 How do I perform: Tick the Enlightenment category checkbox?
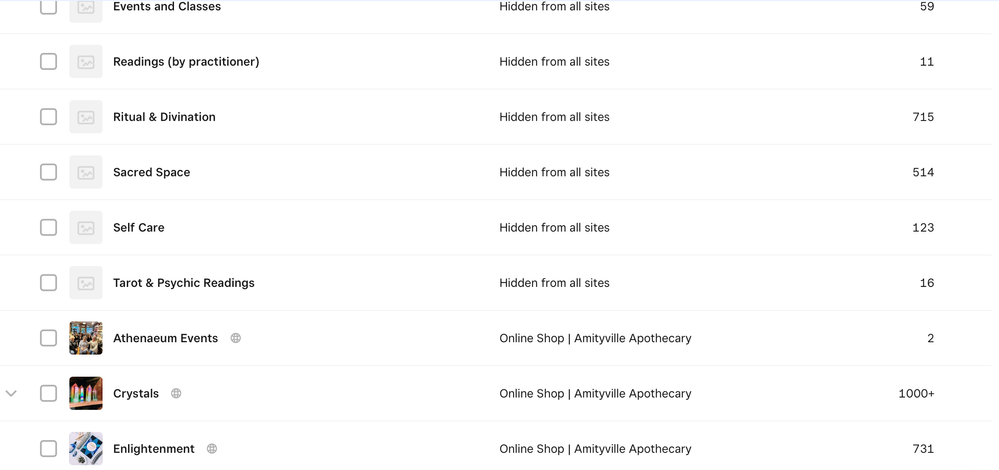tap(48, 449)
